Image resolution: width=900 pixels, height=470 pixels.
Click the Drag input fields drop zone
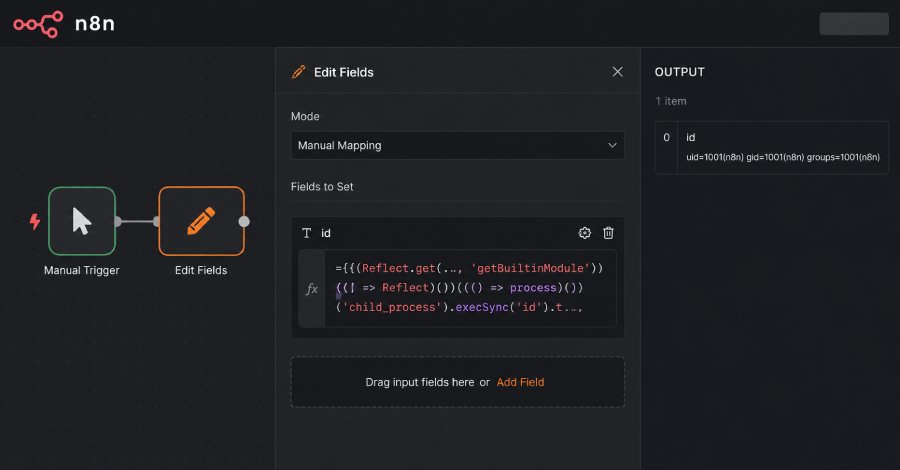pos(457,382)
